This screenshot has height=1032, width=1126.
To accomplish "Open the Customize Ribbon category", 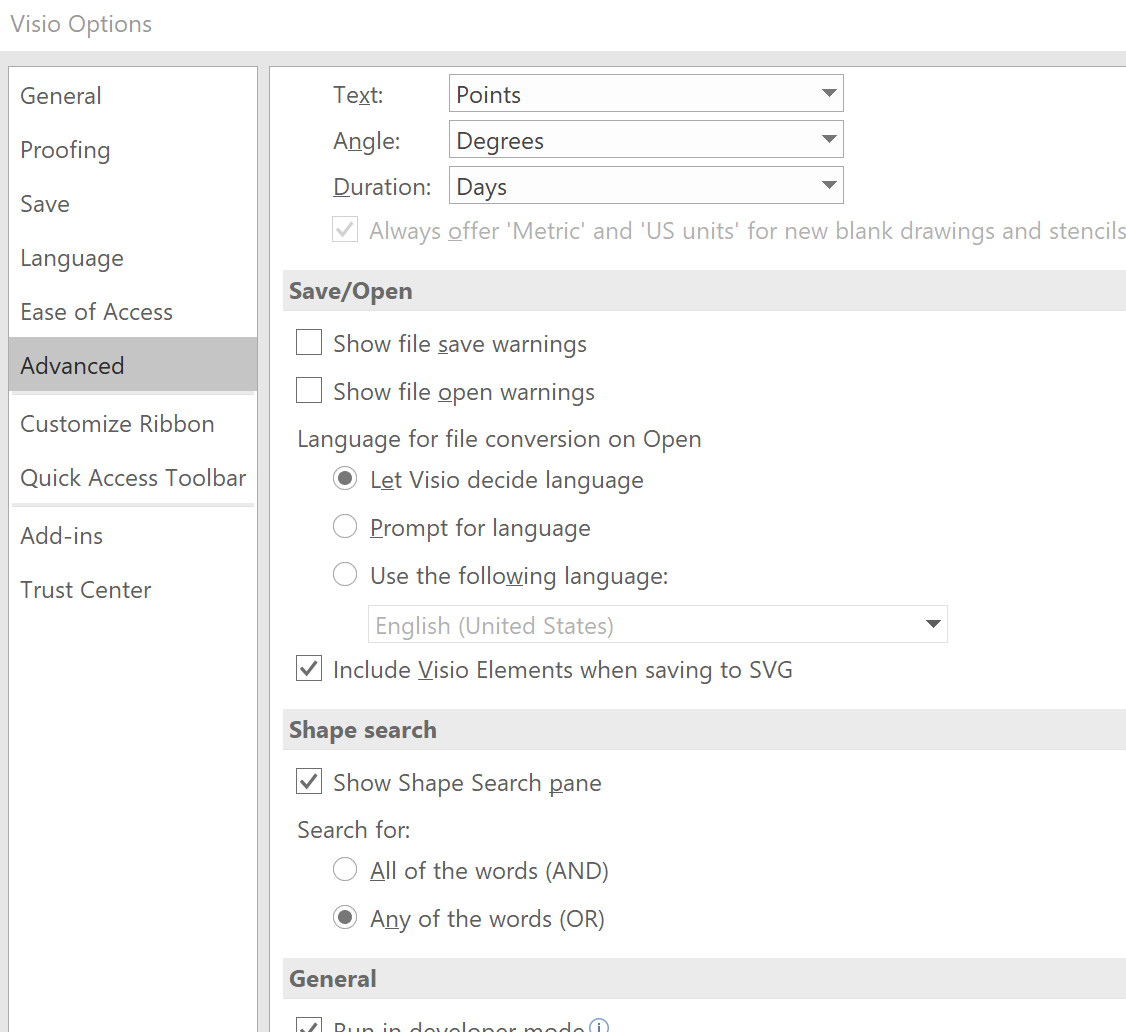I will click(x=117, y=424).
